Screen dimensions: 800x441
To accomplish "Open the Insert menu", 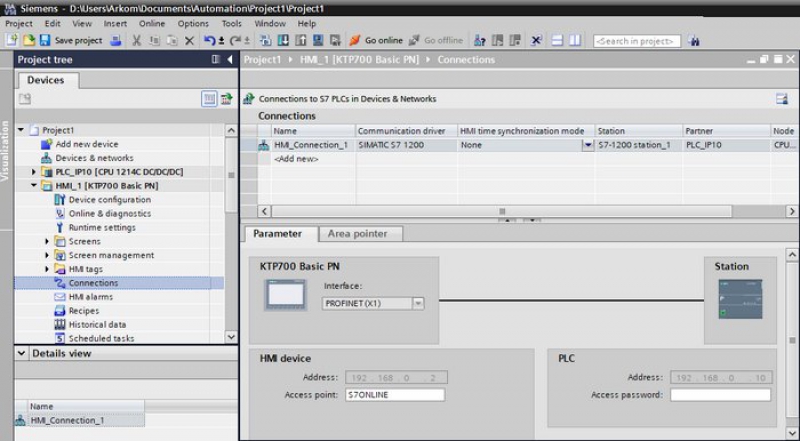I will pos(115,23).
